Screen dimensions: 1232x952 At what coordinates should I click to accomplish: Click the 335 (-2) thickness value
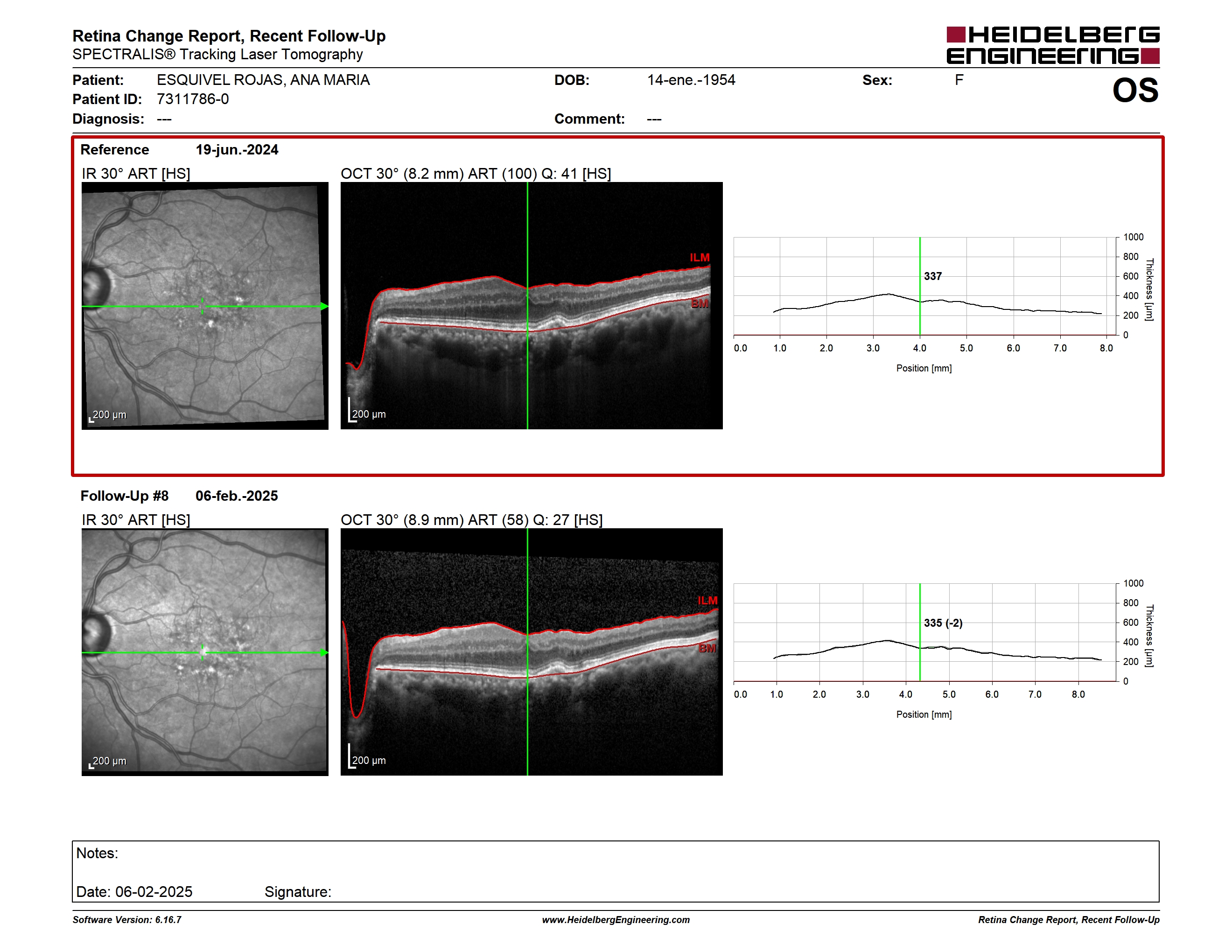pos(943,623)
